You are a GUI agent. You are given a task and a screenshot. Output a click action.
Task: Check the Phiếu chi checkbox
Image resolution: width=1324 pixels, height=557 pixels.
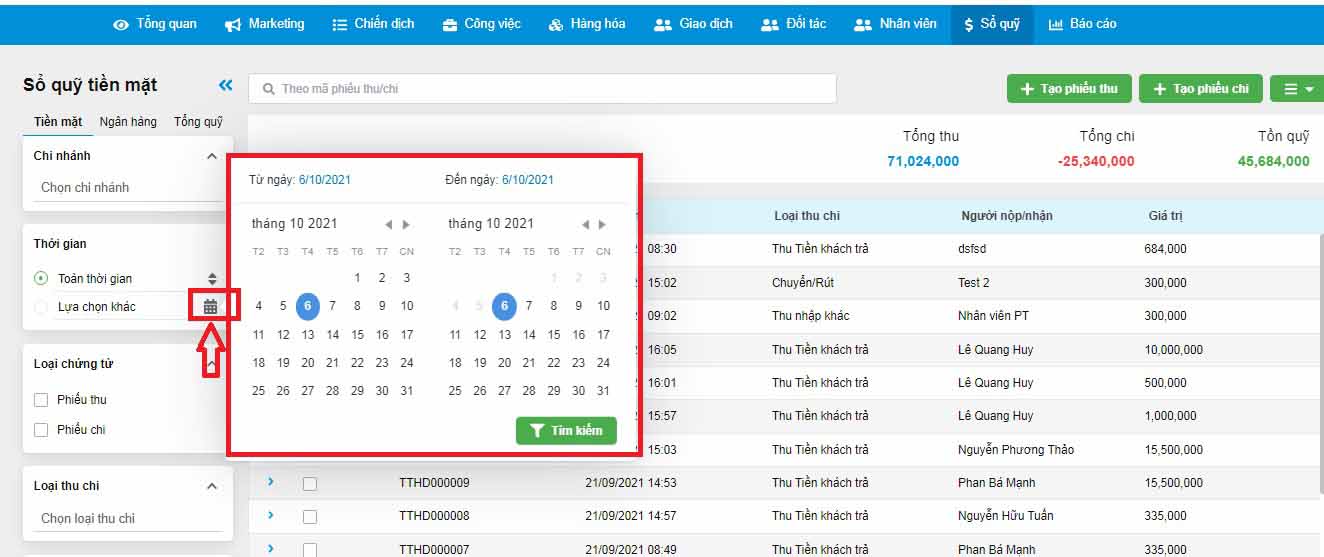tap(41, 430)
